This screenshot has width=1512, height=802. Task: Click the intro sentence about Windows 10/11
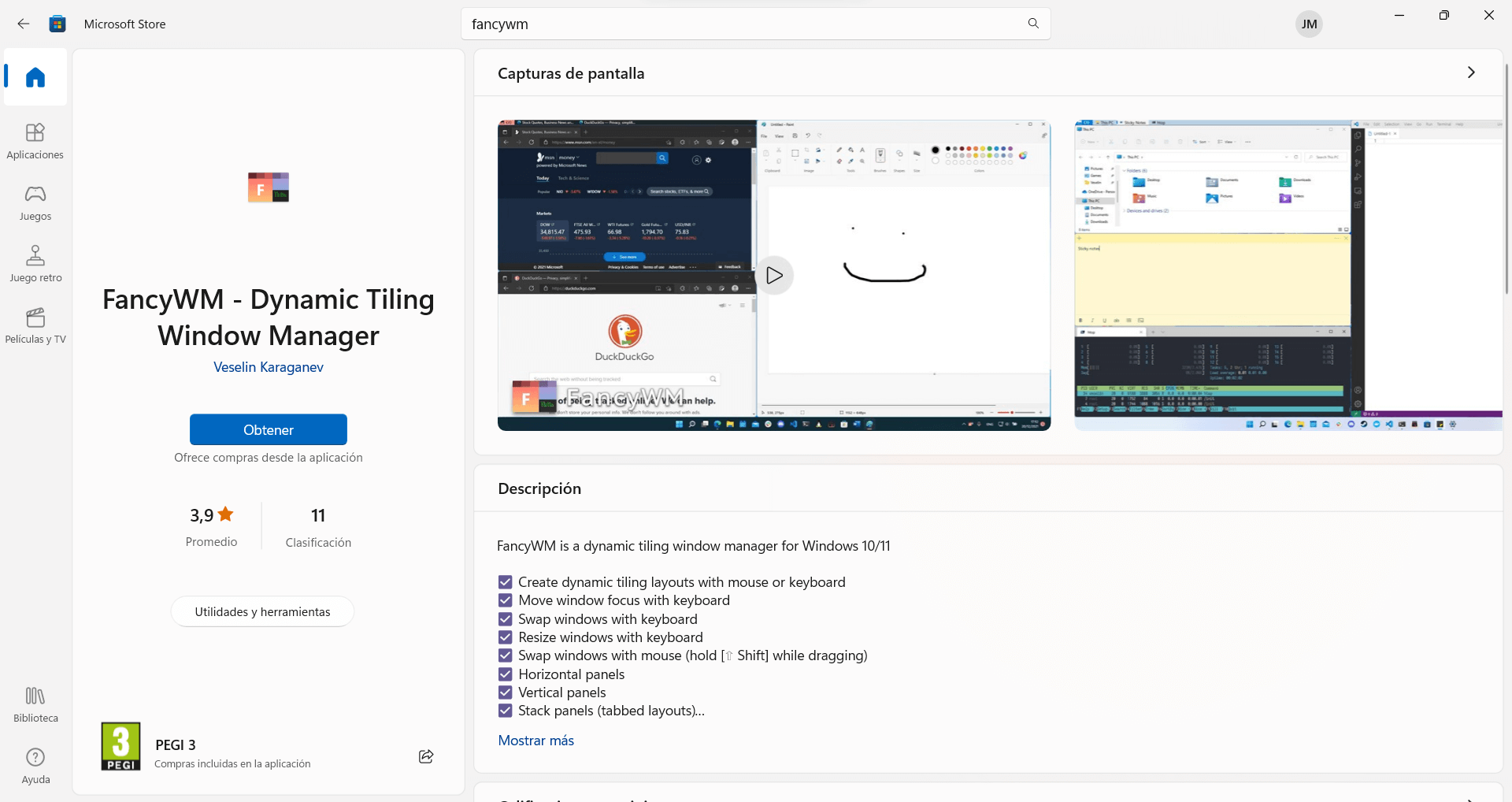pyautogui.click(x=694, y=546)
